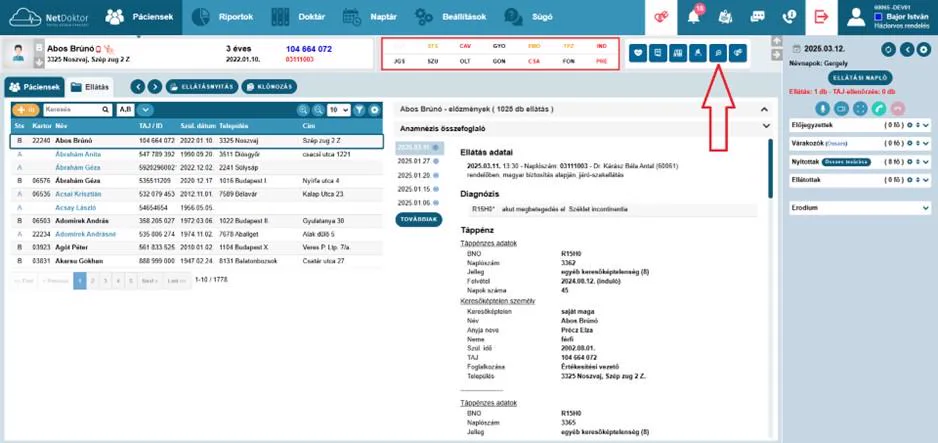The height and width of the screenshot is (443, 938).
Task: Open the Súgó help menu
Action: pos(529,17)
